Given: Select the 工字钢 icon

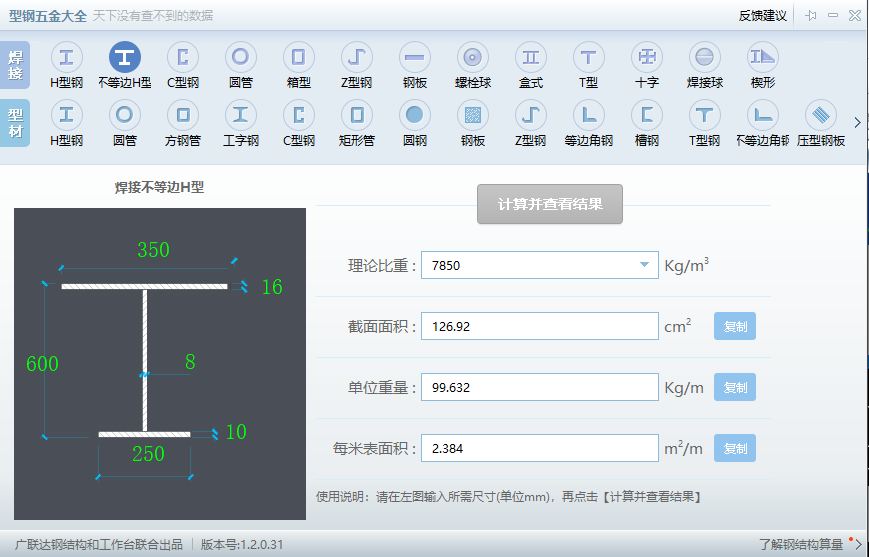Looking at the screenshot, I should coord(241,115).
